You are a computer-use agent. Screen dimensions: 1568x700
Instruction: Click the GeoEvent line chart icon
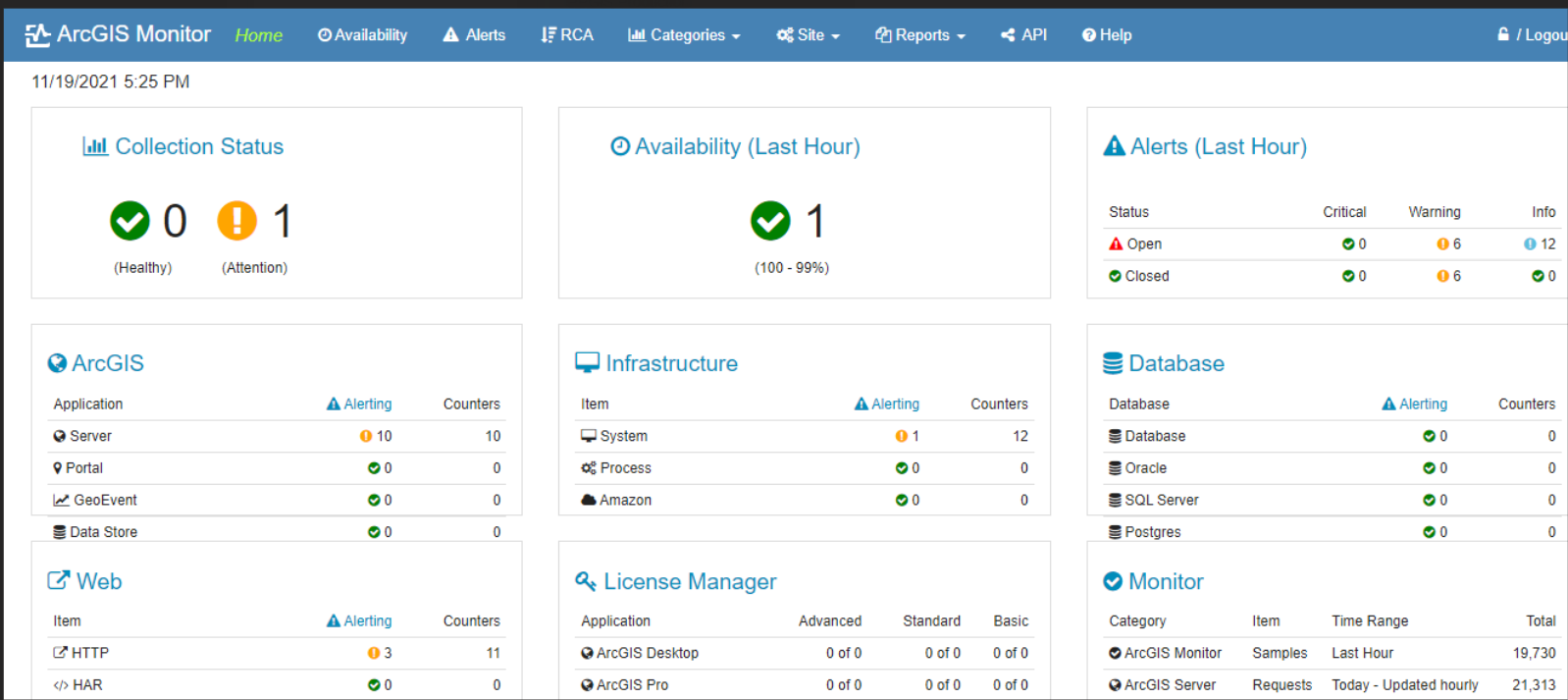(x=61, y=500)
